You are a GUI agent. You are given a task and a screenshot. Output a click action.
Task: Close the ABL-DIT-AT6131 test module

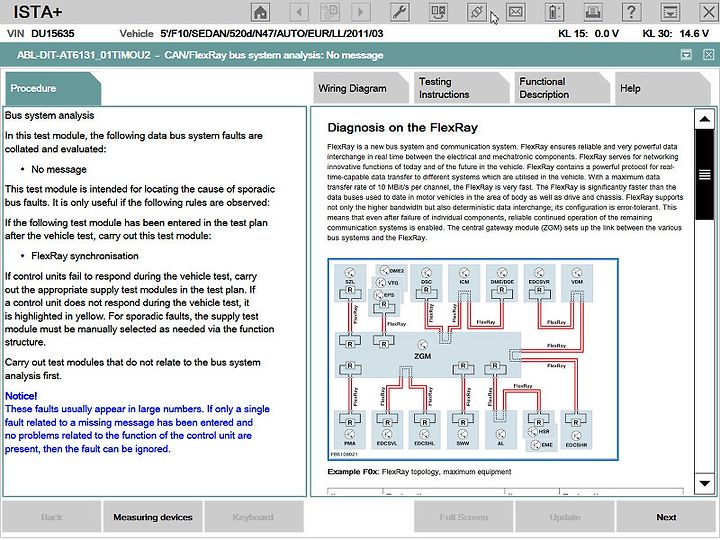click(709, 55)
